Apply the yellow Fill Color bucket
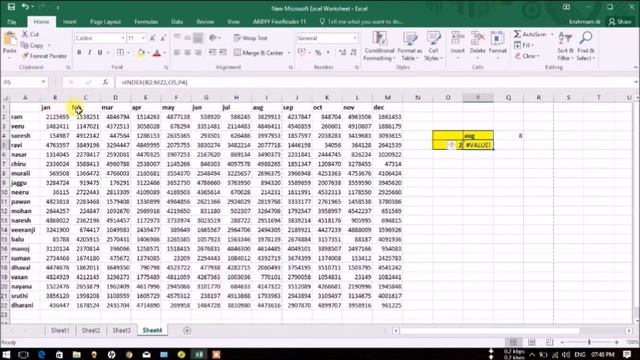This screenshot has height=360, width=640. (141, 53)
